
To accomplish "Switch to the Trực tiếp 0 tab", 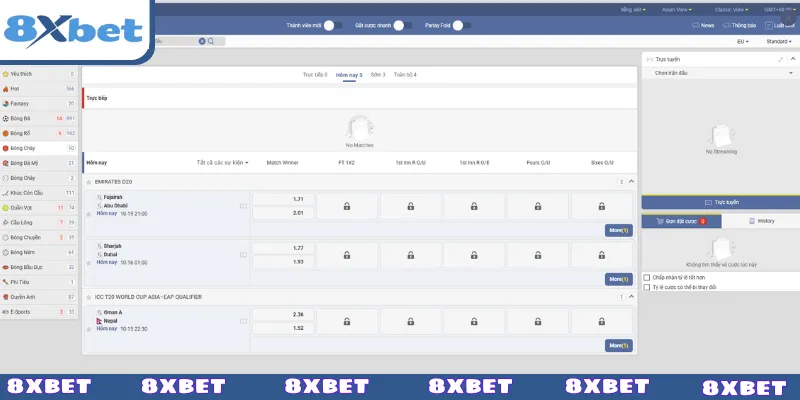I will tap(315, 74).
